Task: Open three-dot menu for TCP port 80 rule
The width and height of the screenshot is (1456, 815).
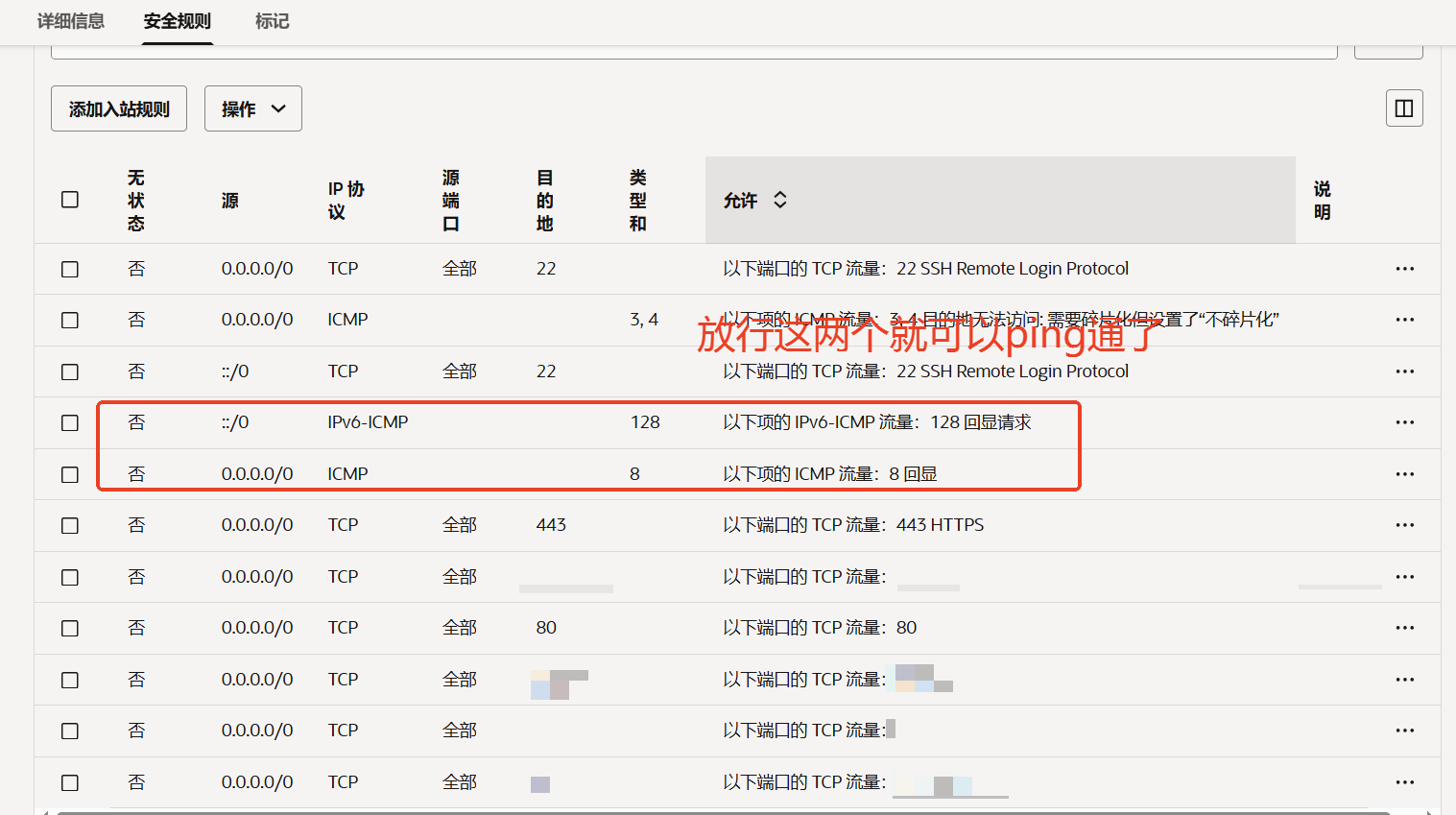Action: pos(1404,628)
